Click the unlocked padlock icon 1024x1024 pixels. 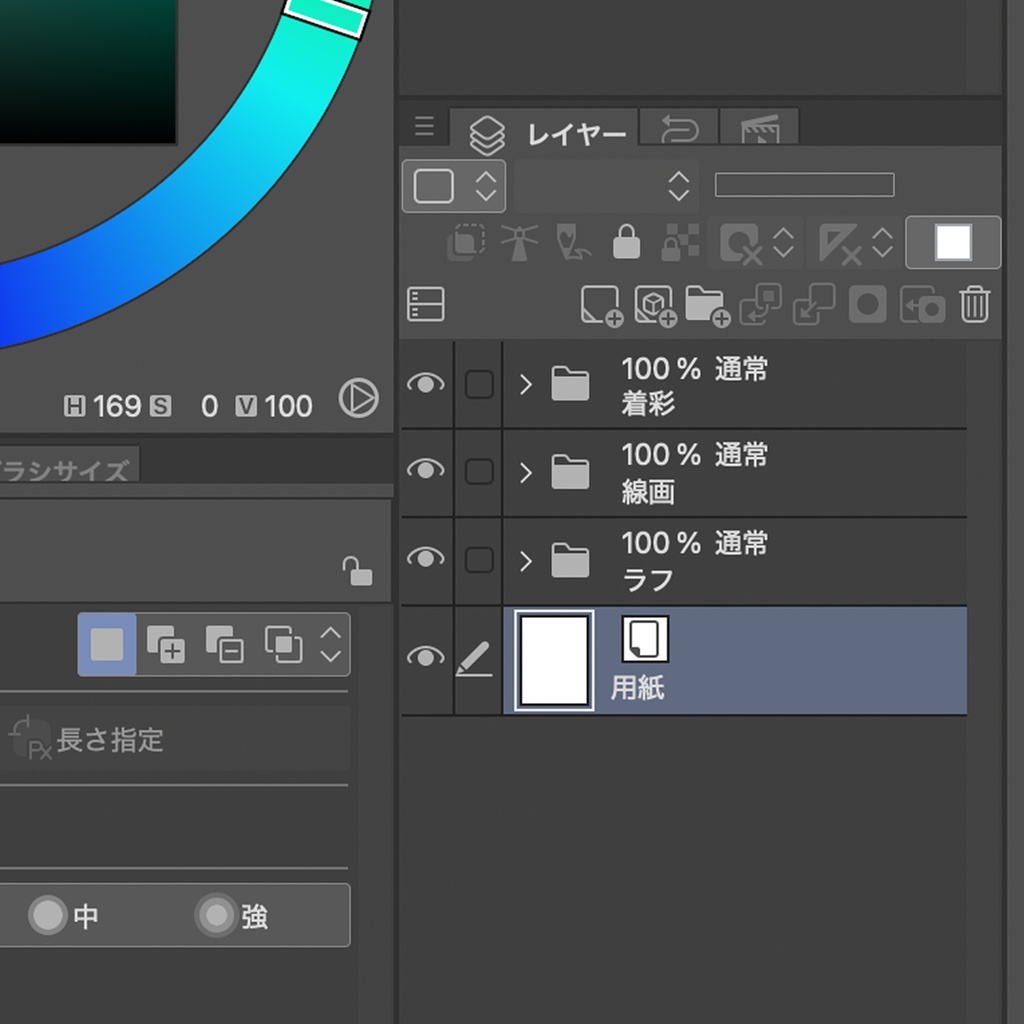point(357,571)
